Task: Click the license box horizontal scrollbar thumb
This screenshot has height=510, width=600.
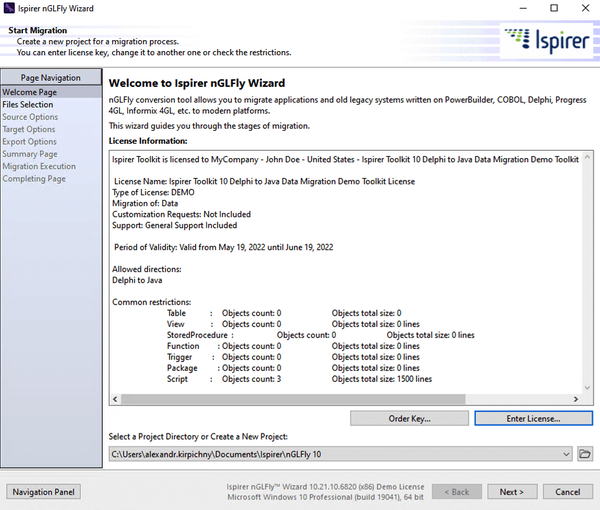Action: coord(293,399)
